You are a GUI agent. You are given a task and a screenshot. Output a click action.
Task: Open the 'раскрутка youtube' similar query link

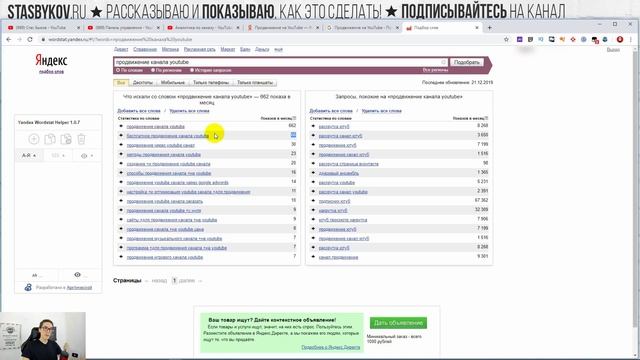[337, 182]
